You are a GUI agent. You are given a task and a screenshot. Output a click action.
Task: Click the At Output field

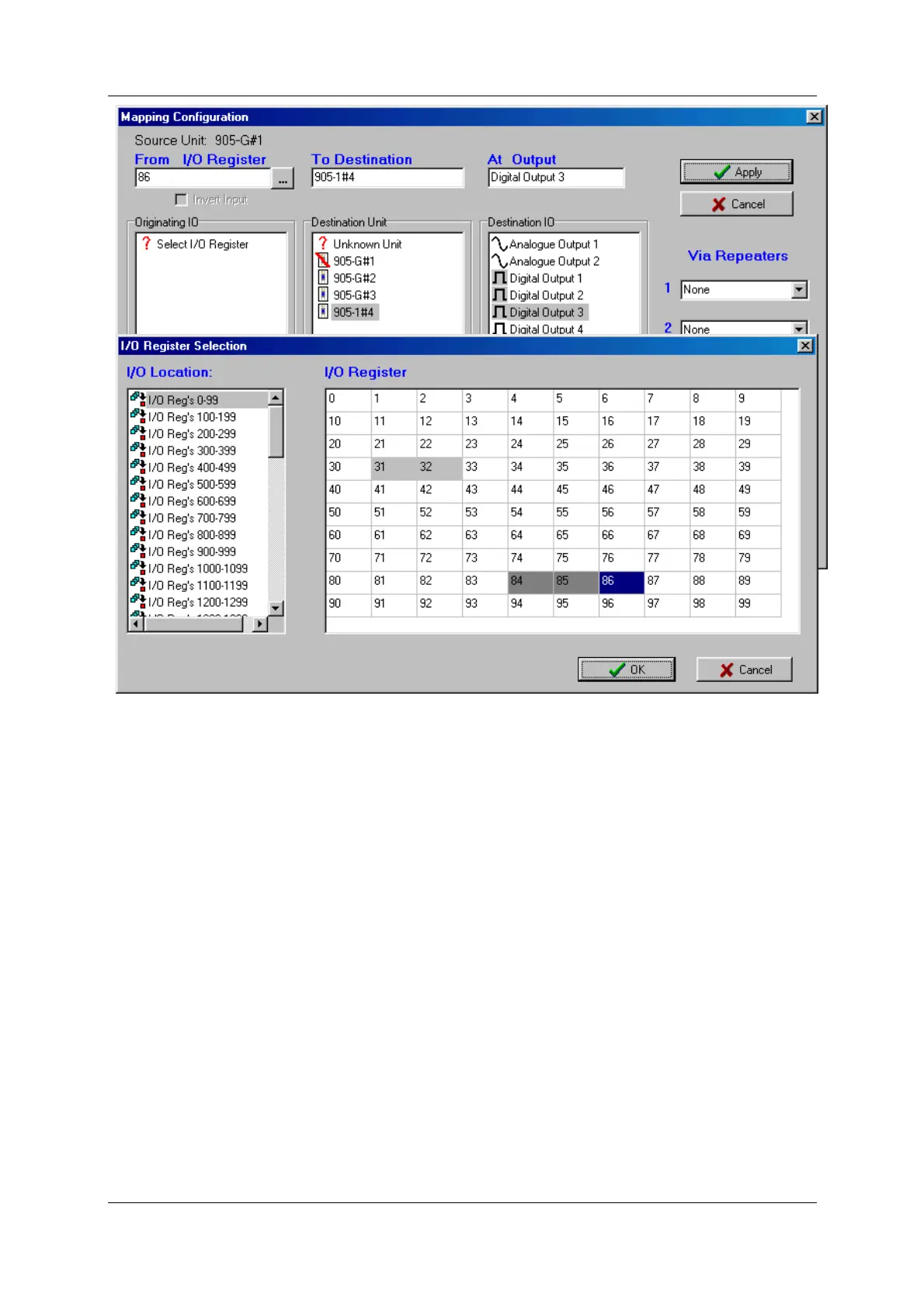coord(556,178)
